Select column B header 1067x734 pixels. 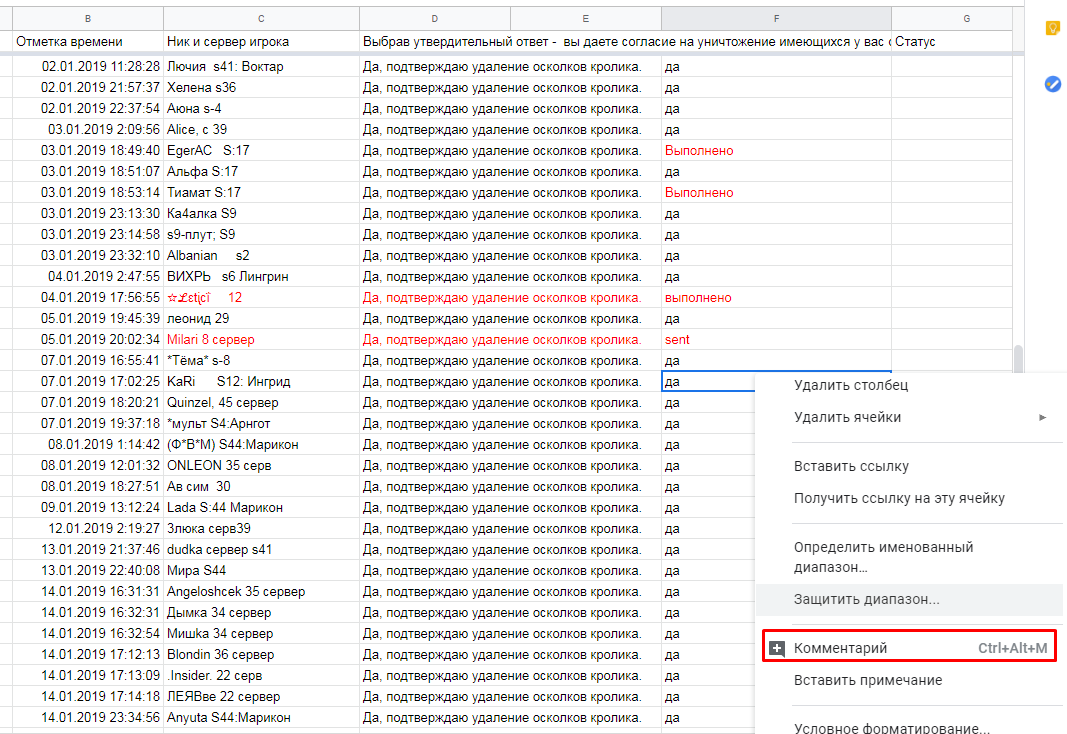pos(88,18)
